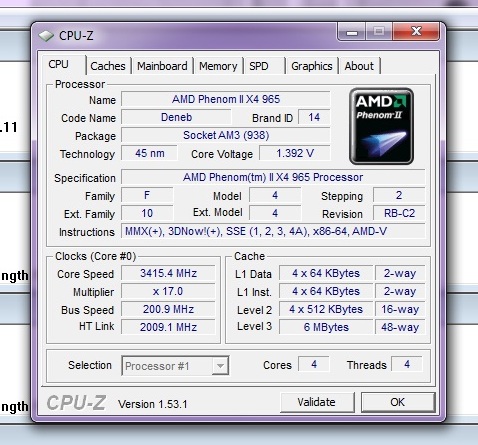The image size is (478, 445).
Task: Show the Graphics tab
Action: pos(312,66)
